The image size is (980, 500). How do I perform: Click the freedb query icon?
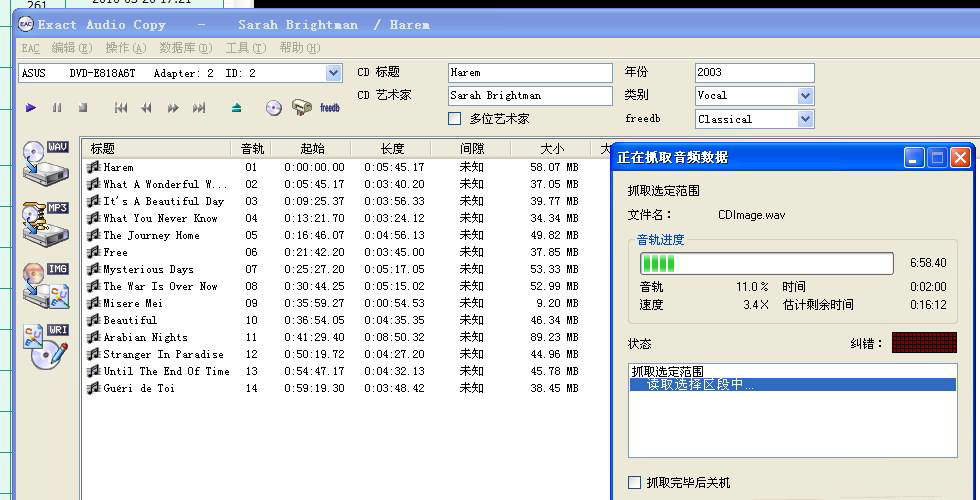302,108
